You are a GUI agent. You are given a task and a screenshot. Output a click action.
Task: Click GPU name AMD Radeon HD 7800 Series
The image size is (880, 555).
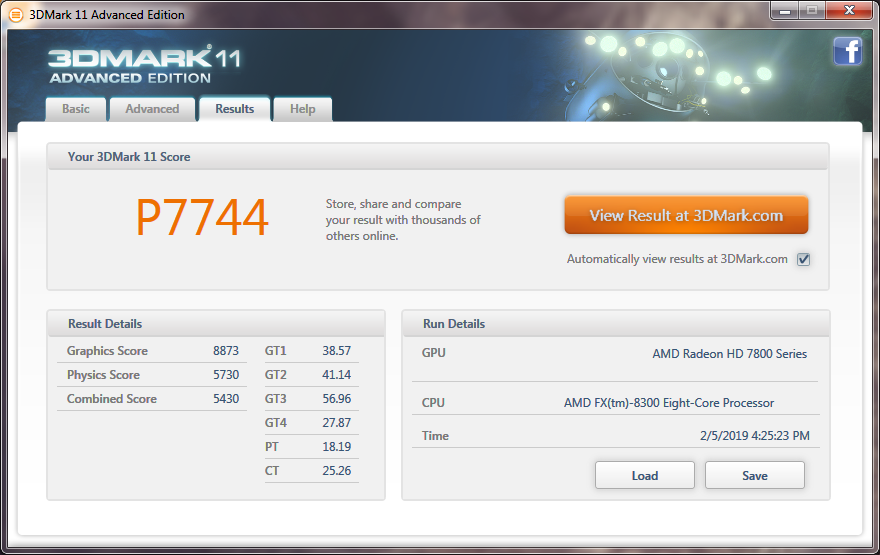click(x=730, y=354)
